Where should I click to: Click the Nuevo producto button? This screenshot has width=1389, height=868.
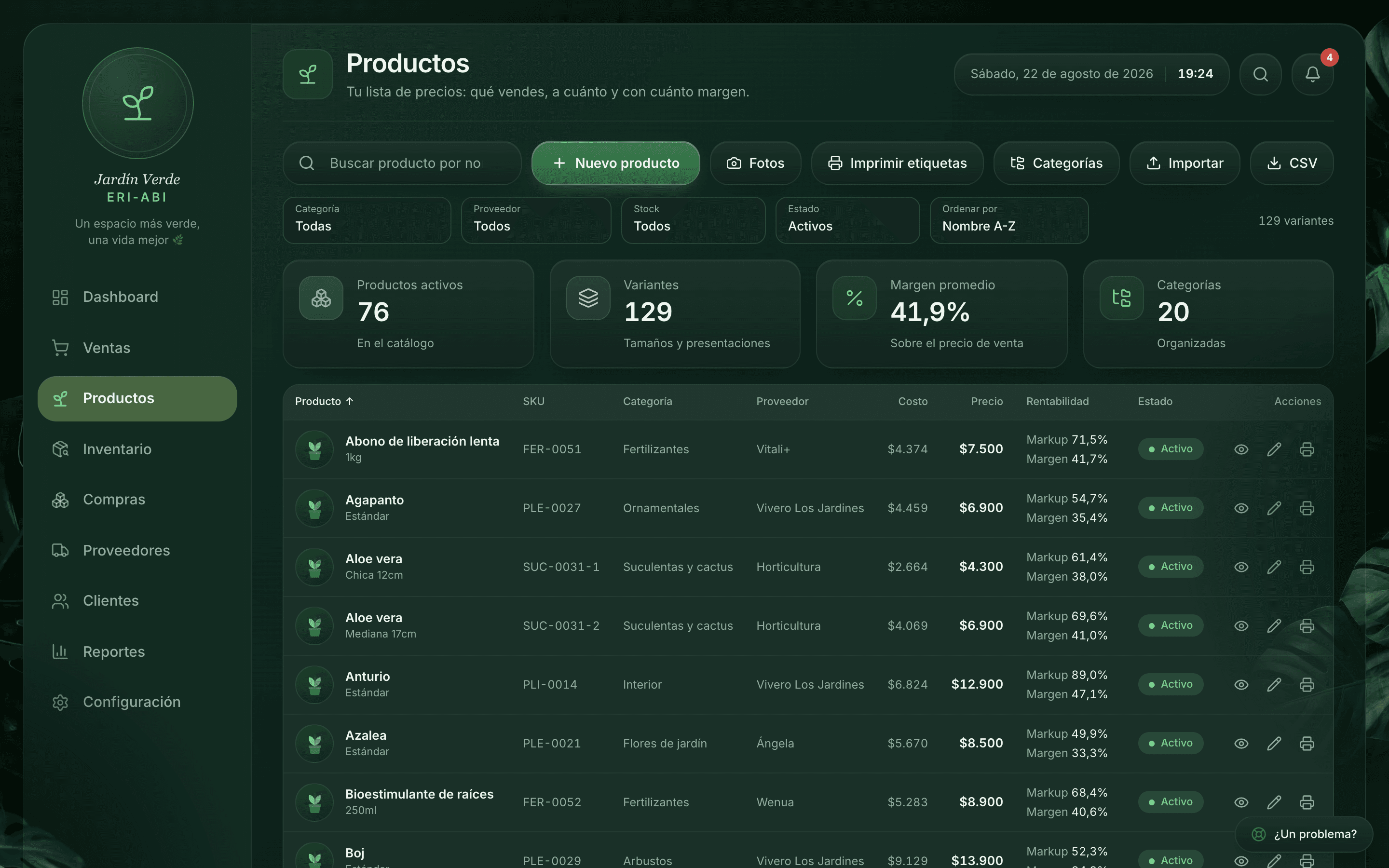coord(615,163)
